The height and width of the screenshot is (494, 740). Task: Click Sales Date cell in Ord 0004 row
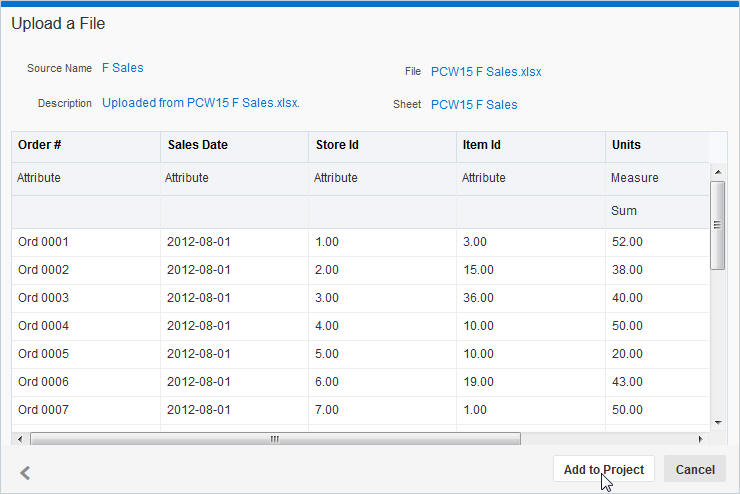click(235, 326)
